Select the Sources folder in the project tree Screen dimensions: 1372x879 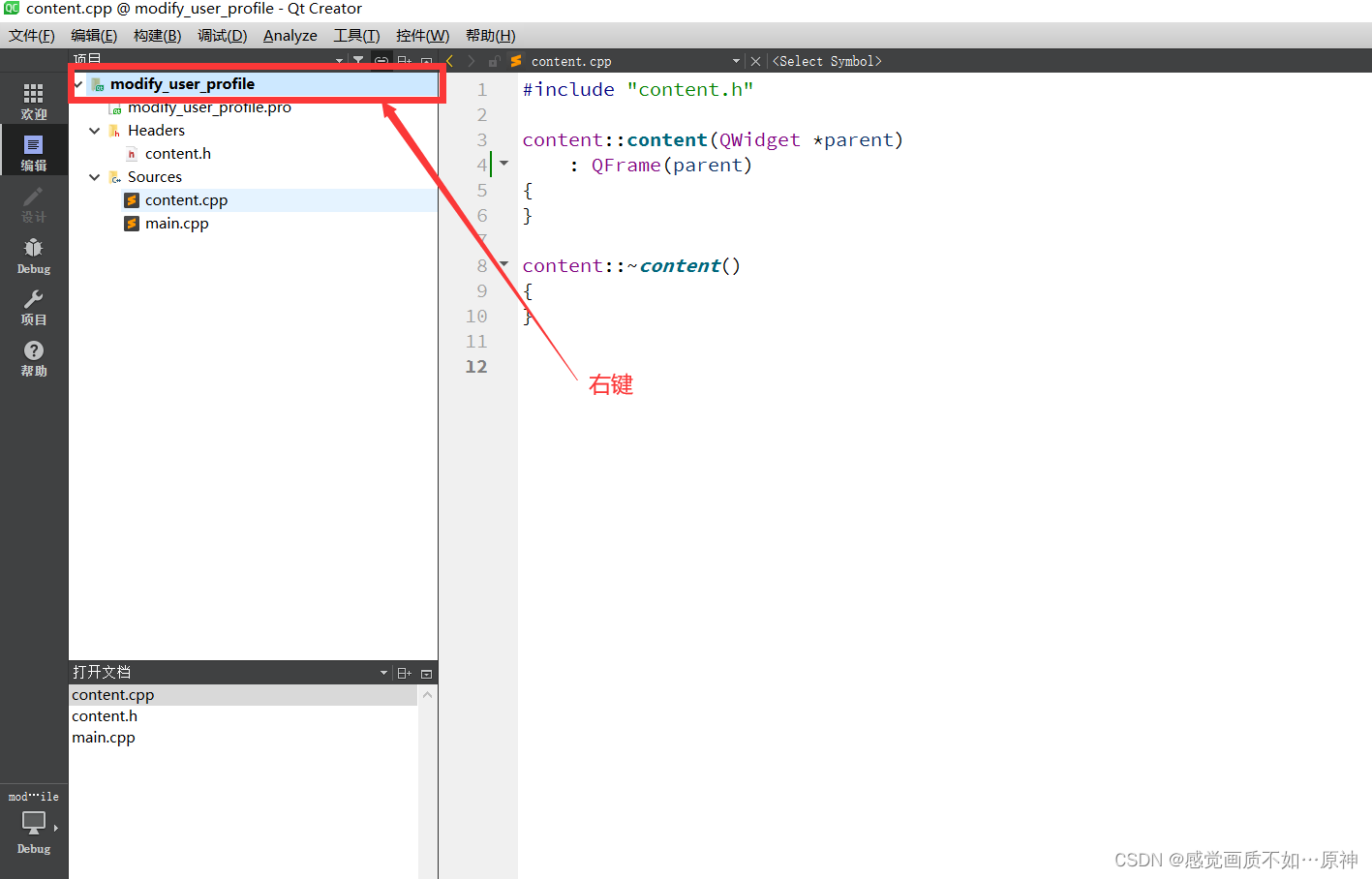coord(155,177)
